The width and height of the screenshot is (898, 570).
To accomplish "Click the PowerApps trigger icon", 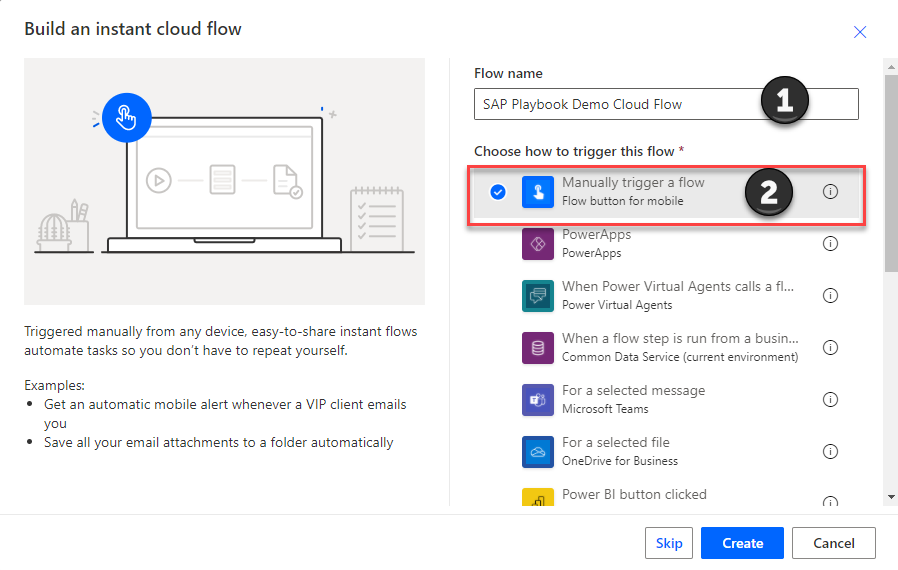I will click(x=538, y=244).
